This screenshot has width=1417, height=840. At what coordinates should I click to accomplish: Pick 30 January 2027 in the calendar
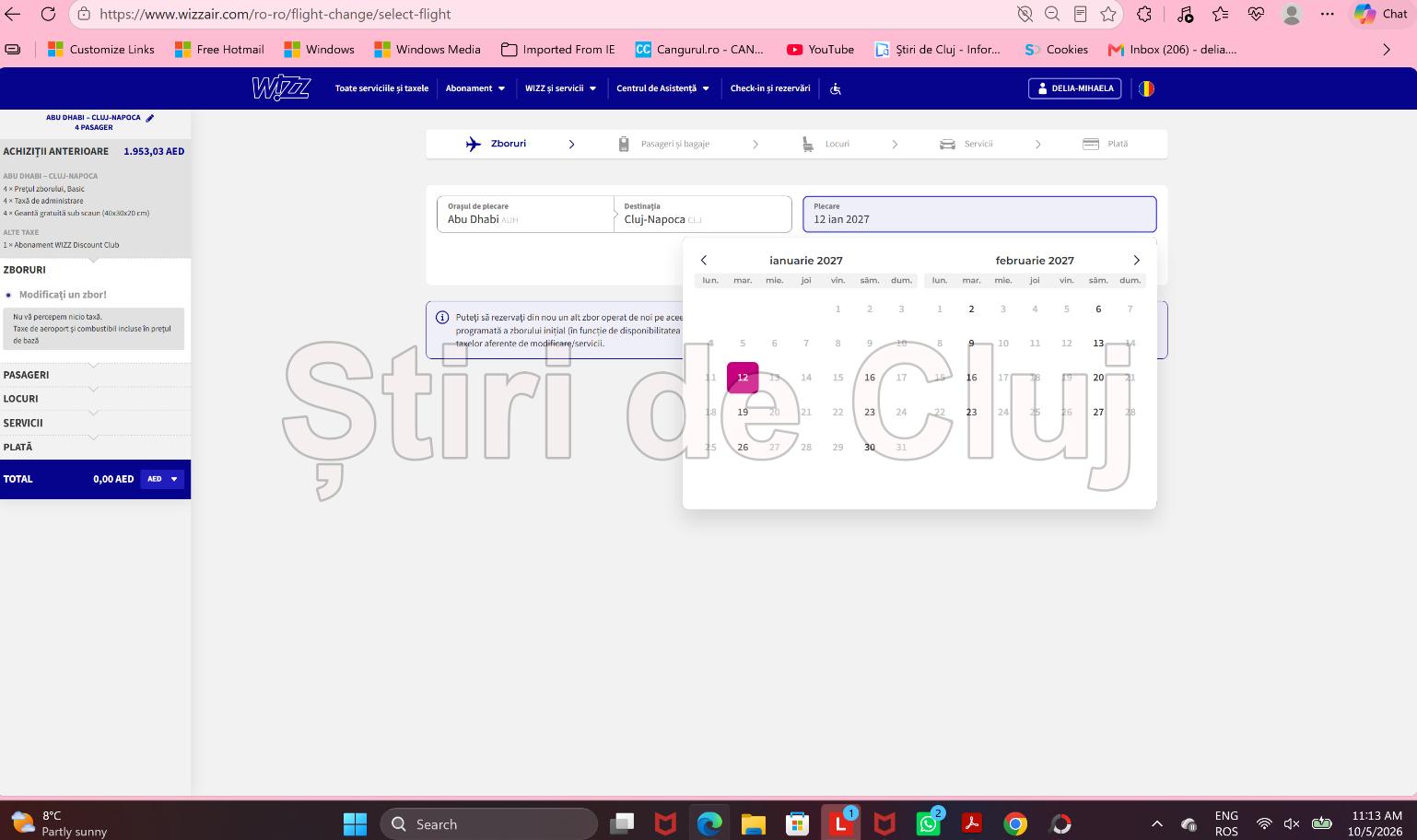(870, 448)
